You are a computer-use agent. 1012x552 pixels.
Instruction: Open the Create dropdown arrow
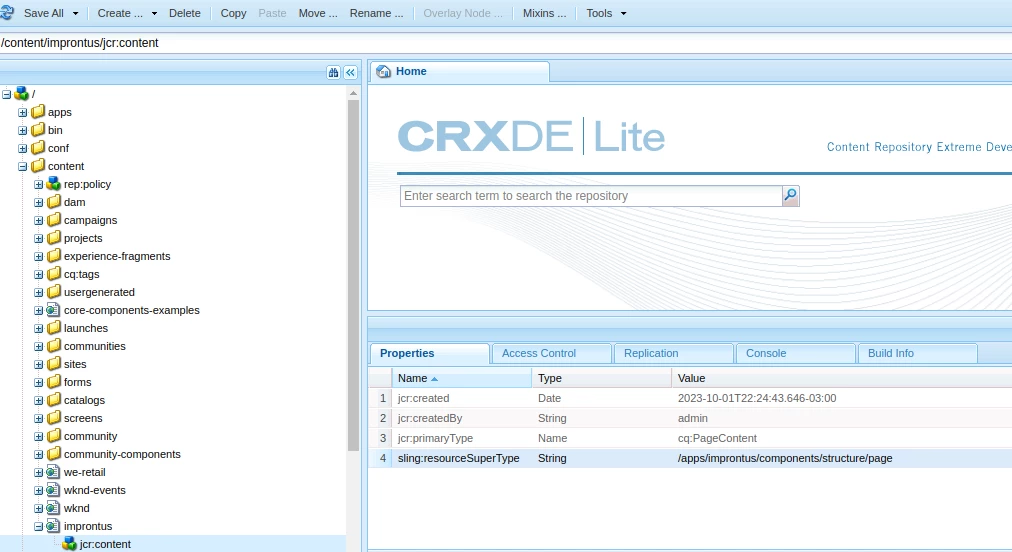(x=154, y=14)
